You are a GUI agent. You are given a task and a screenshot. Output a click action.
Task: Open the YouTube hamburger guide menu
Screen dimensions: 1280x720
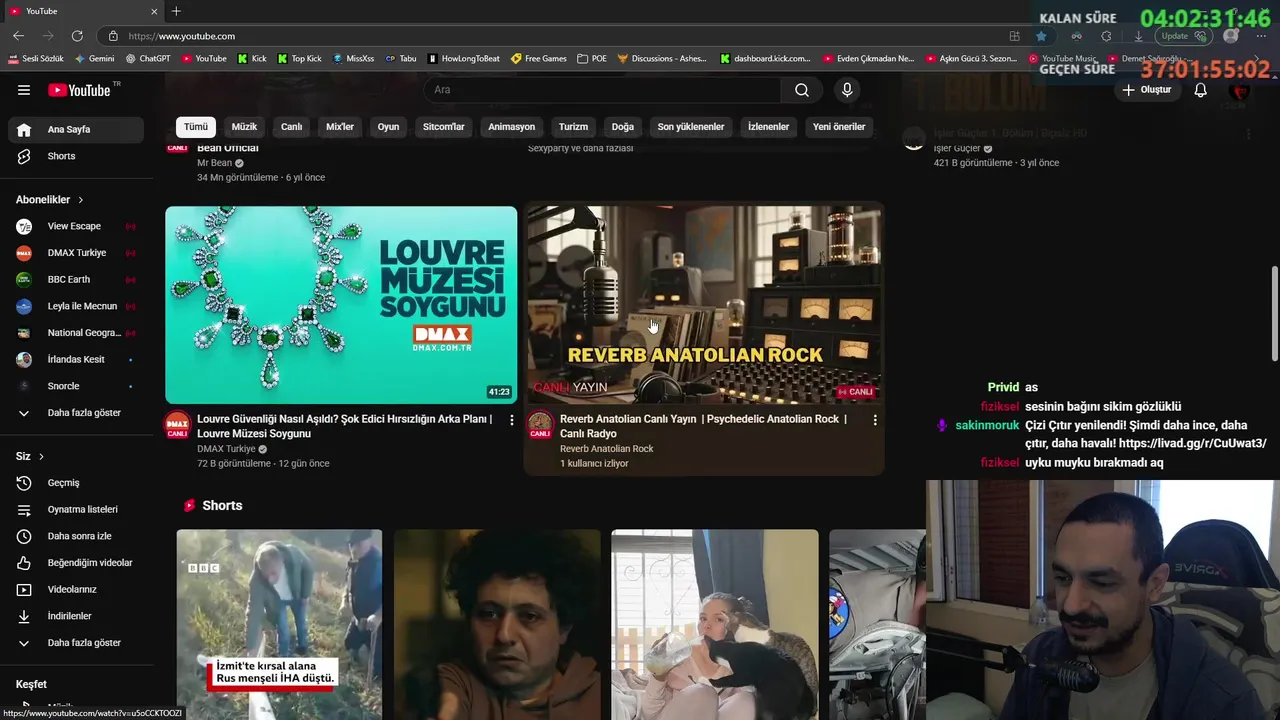[24, 90]
